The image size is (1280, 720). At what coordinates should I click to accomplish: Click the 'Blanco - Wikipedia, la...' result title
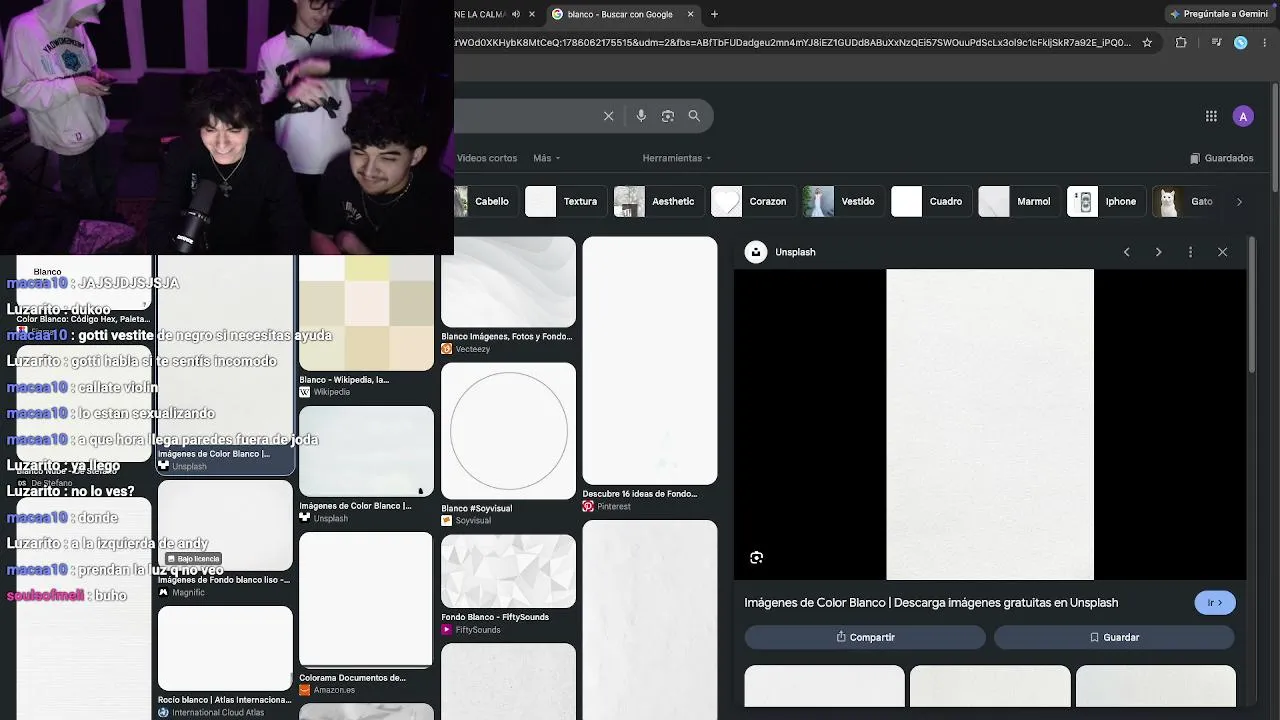click(344, 380)
